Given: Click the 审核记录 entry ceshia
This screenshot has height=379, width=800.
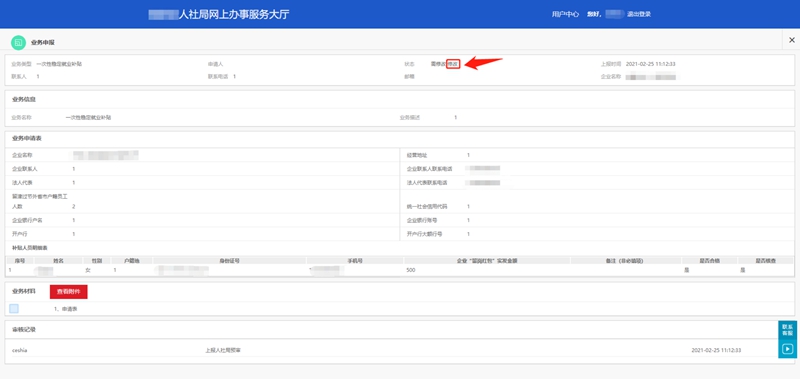Looking at the screenshot, I should click(x=19, y=350).
